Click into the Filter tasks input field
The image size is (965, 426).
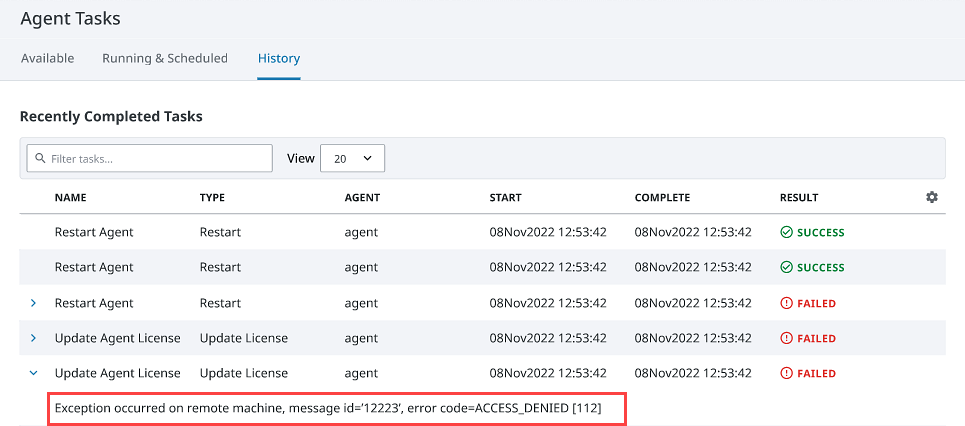click(150, 158)
